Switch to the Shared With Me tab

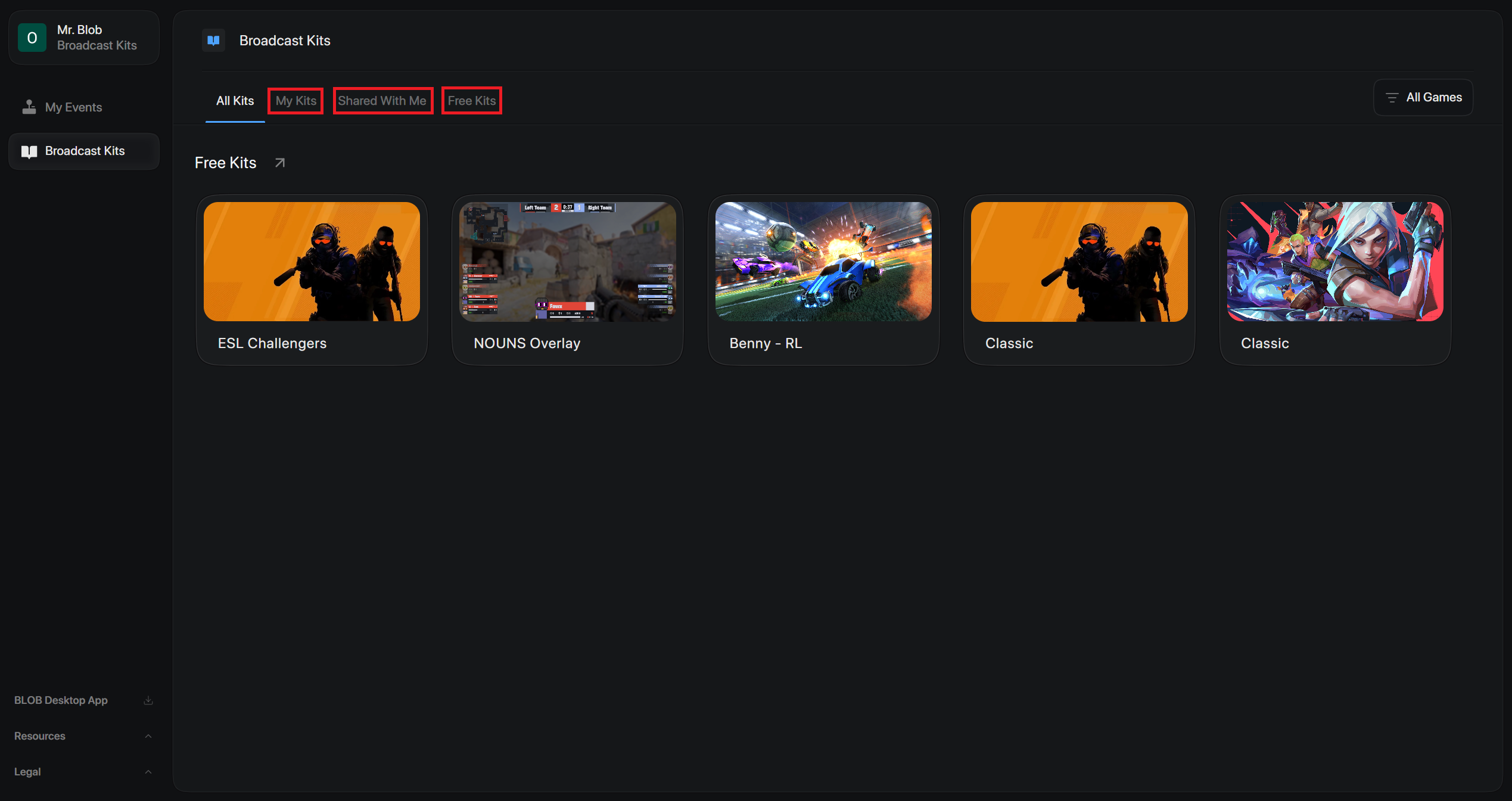[x=382, y=101]
